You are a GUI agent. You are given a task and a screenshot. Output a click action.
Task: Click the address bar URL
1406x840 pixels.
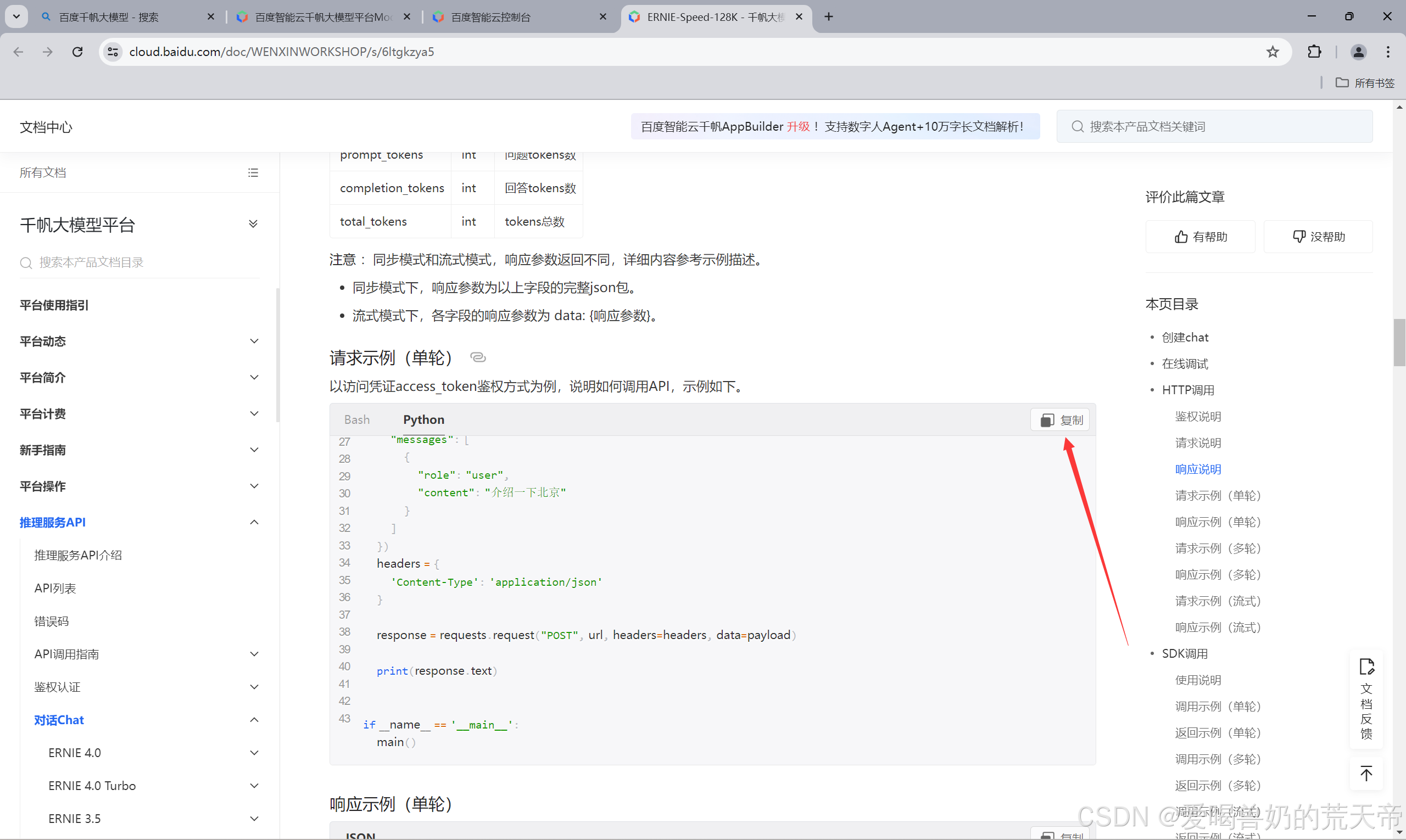coord(281,52)
